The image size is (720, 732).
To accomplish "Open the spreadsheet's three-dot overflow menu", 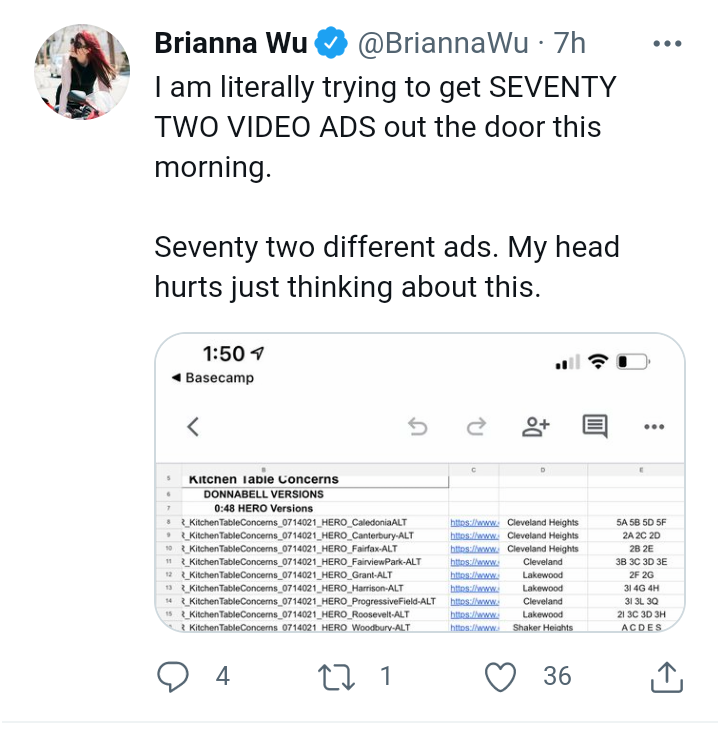I will (654, 426).
